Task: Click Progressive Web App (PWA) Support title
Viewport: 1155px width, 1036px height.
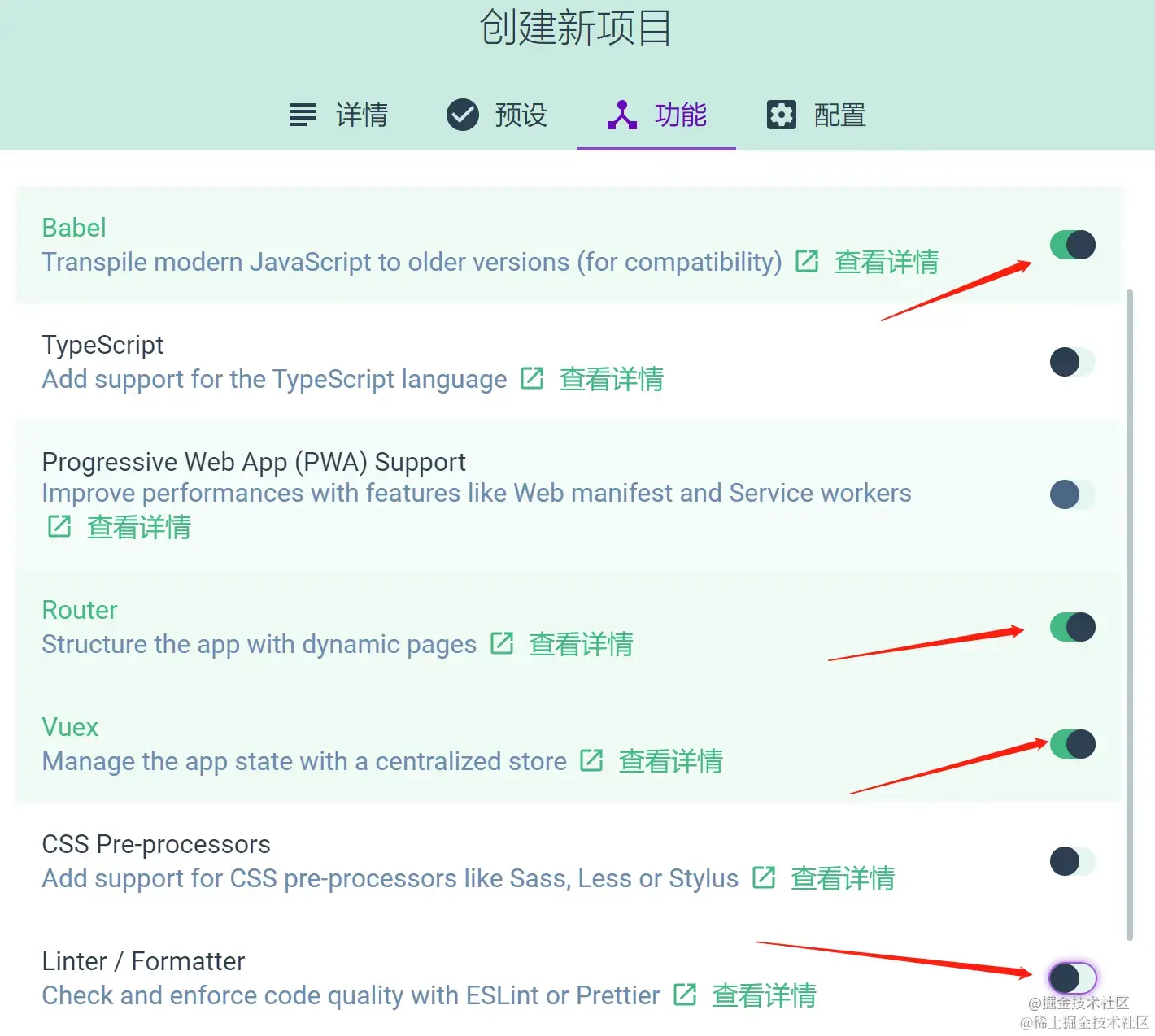Action: tap(254, 462)
